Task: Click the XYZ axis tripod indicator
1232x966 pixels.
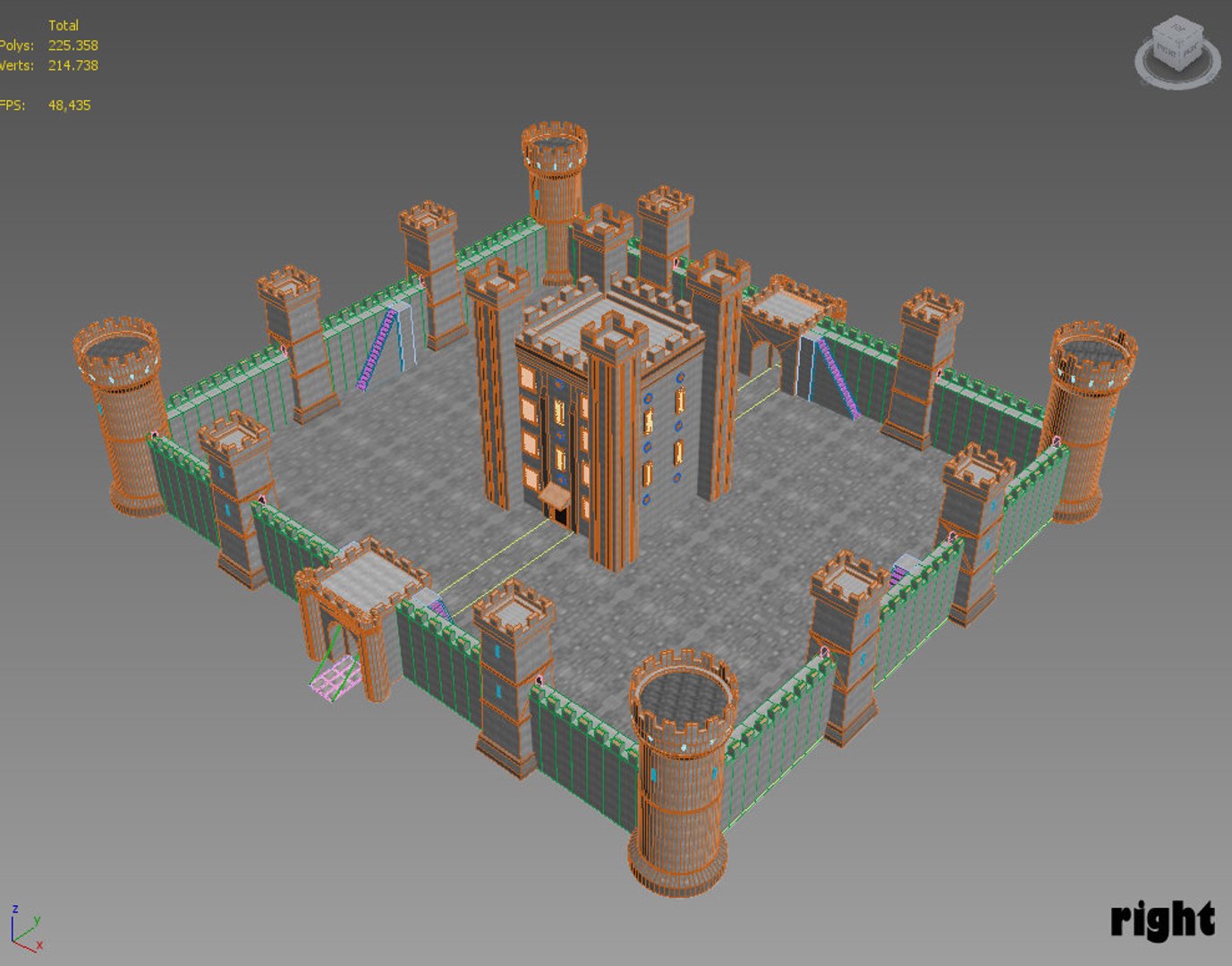Action: (x=26, y=928)
